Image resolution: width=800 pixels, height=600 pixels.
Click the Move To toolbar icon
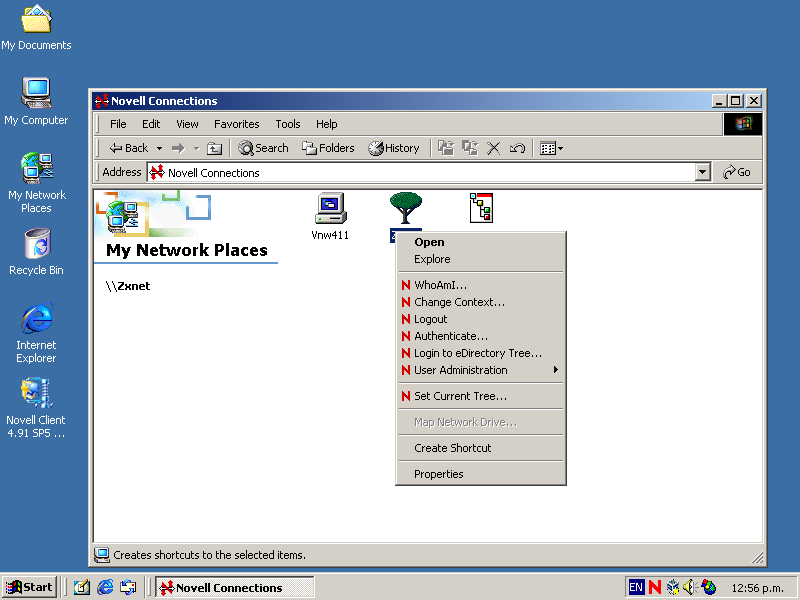(446, 148)
